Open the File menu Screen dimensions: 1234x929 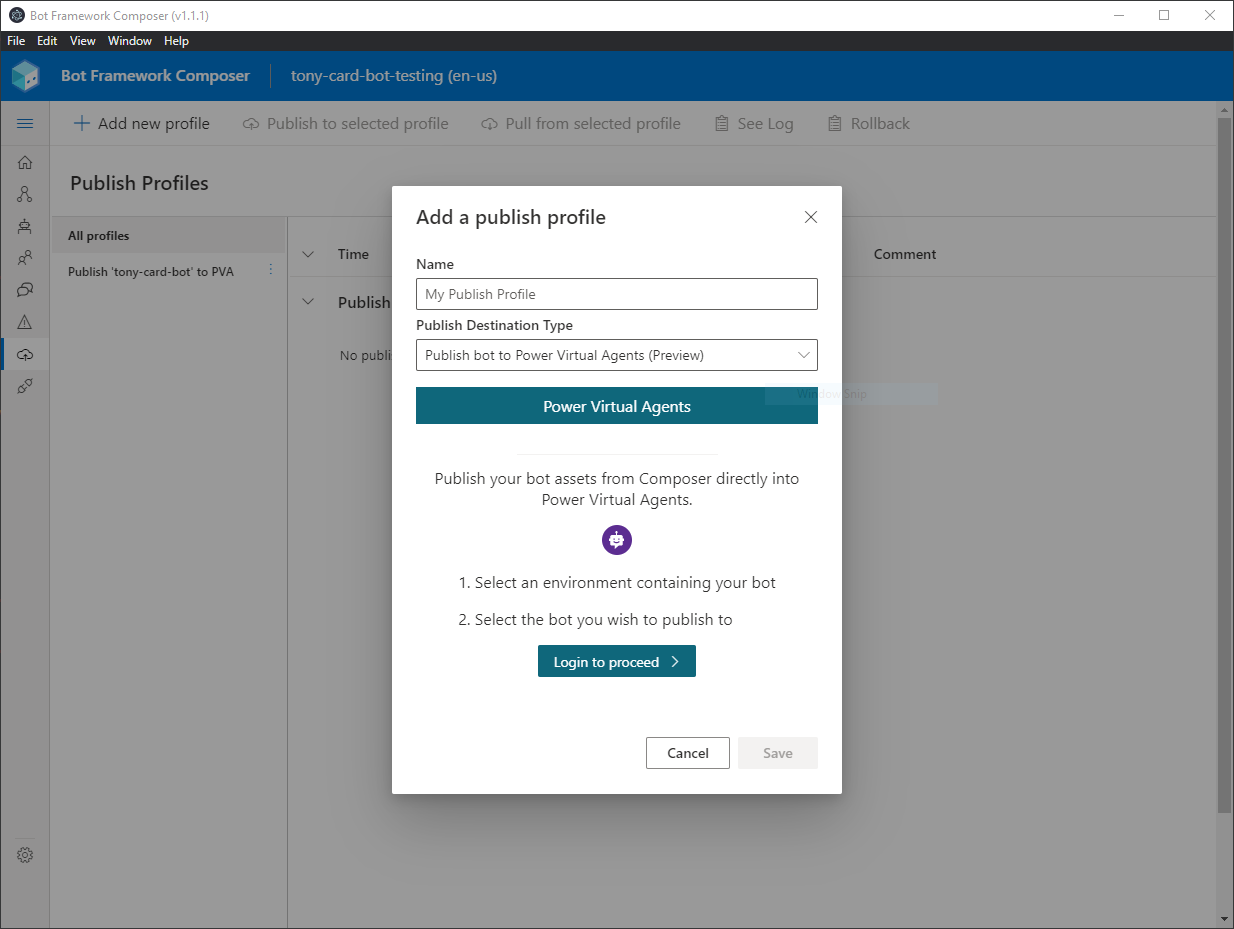tap(16, 41)
